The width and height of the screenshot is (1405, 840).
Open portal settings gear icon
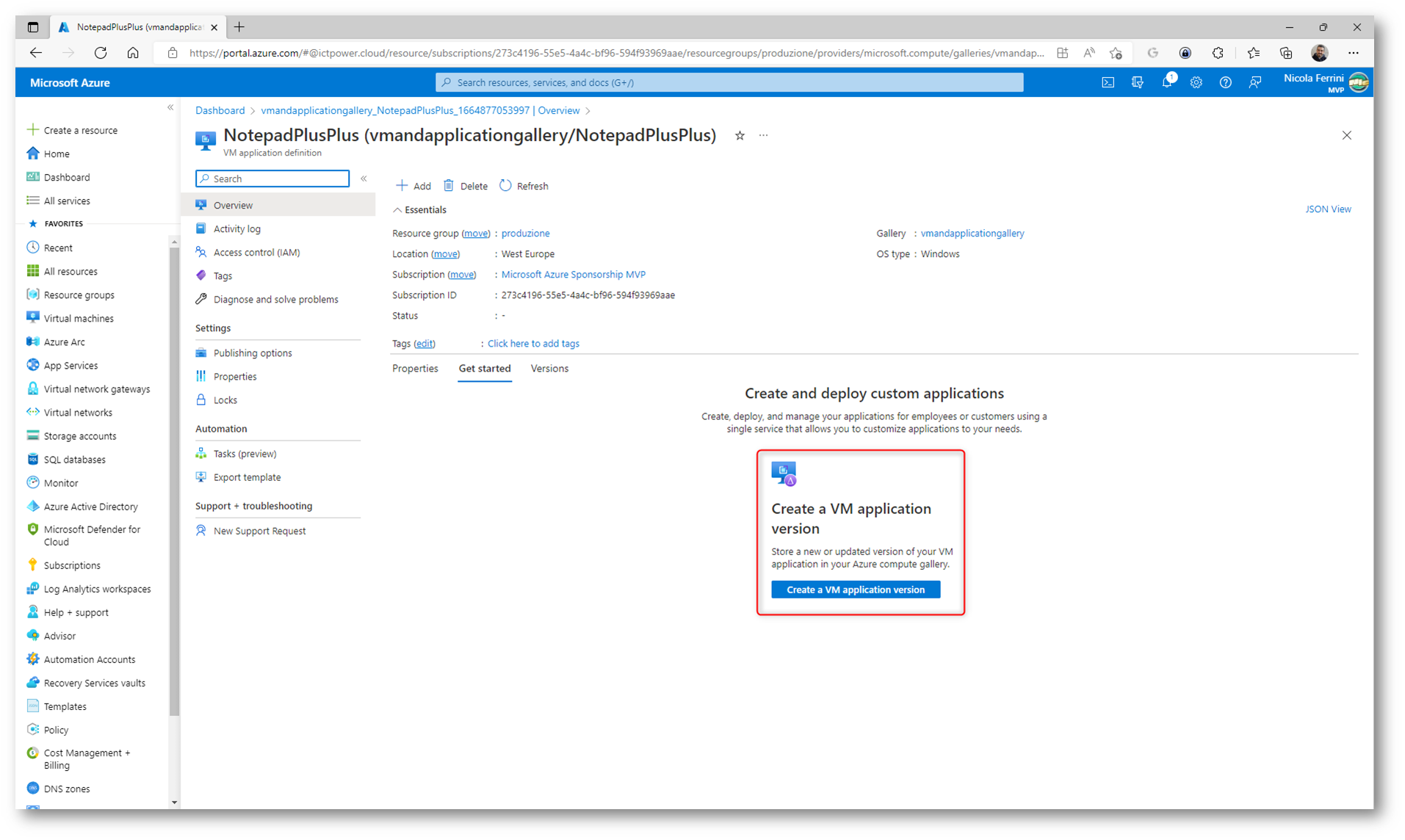pyautogui.click(x=1196, y=83)
